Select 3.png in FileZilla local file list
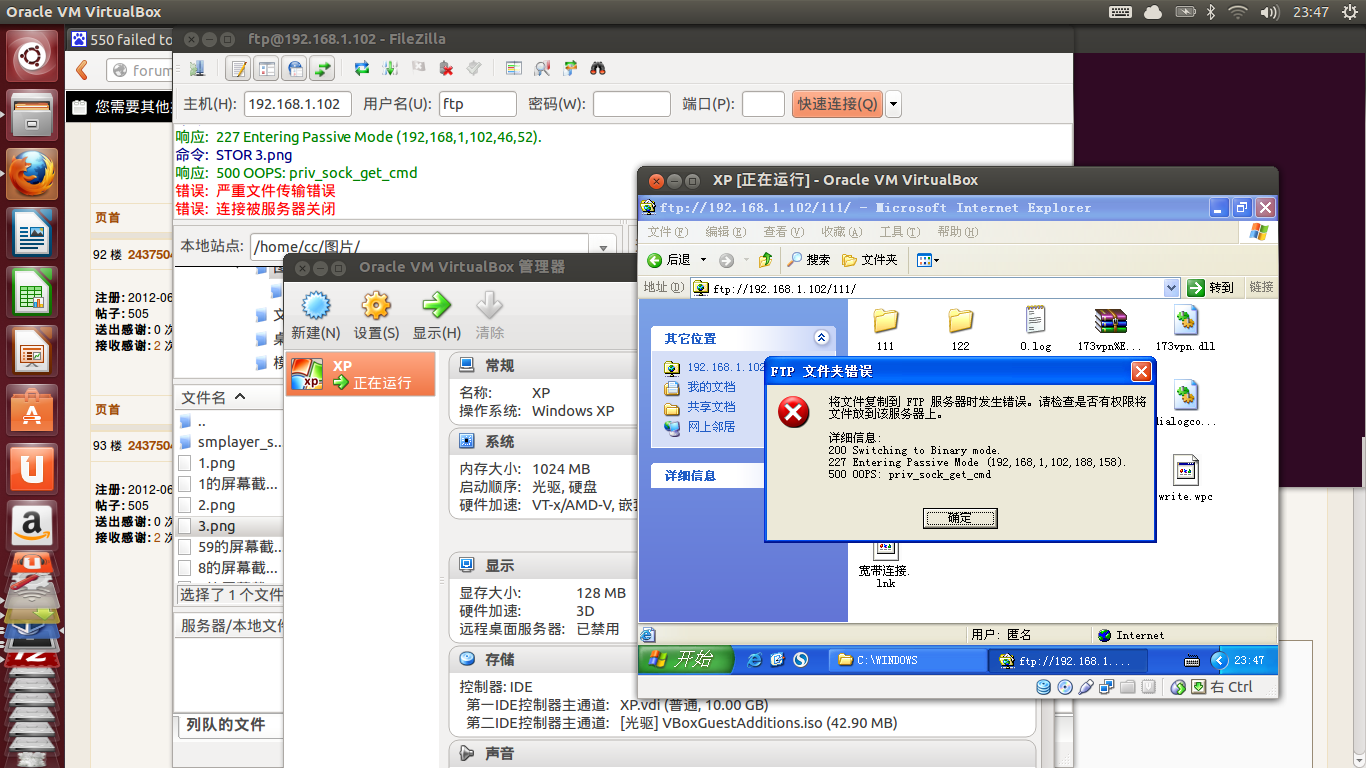The image size is (1366, 768). (x=217, y=526)
